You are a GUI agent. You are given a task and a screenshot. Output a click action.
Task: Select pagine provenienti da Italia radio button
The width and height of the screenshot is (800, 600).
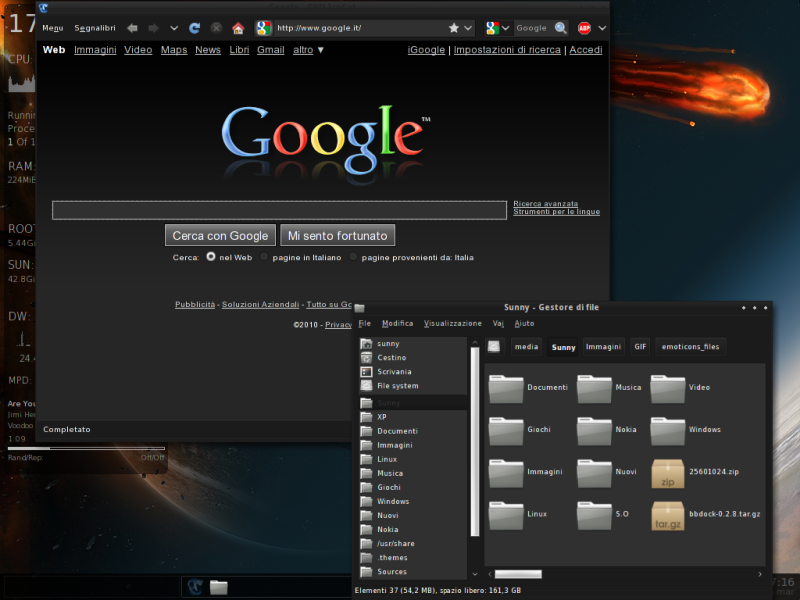pos(353,257)
